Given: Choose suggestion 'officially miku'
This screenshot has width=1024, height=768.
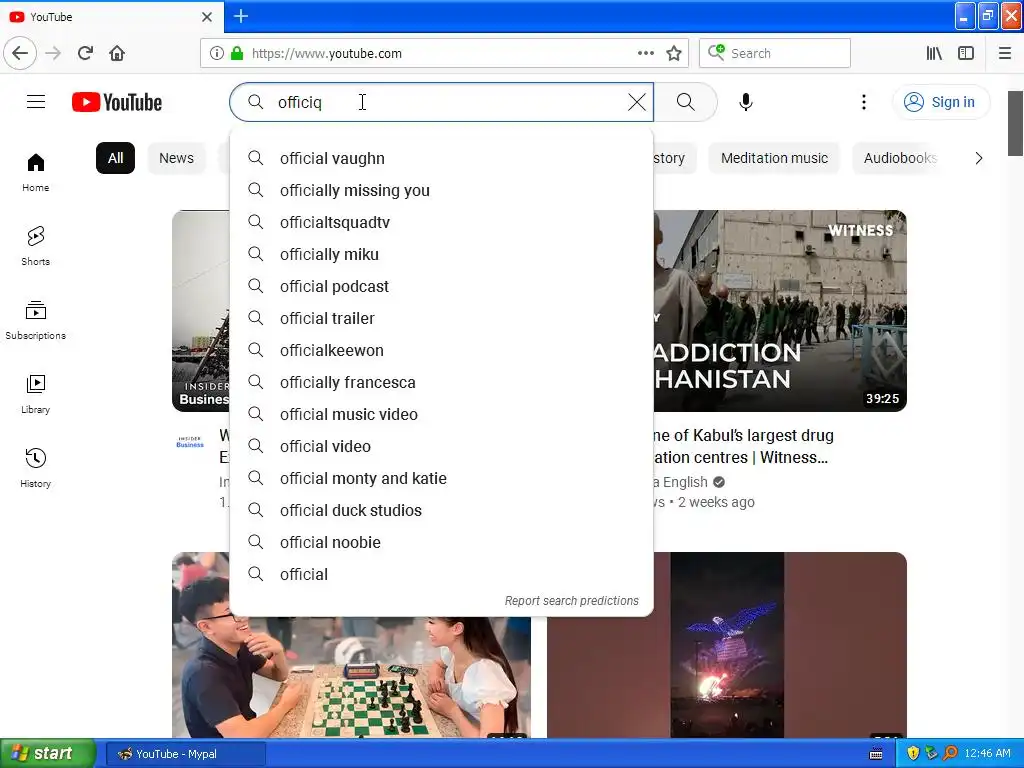Looking at the screenshot, I should tap(441, 254).
